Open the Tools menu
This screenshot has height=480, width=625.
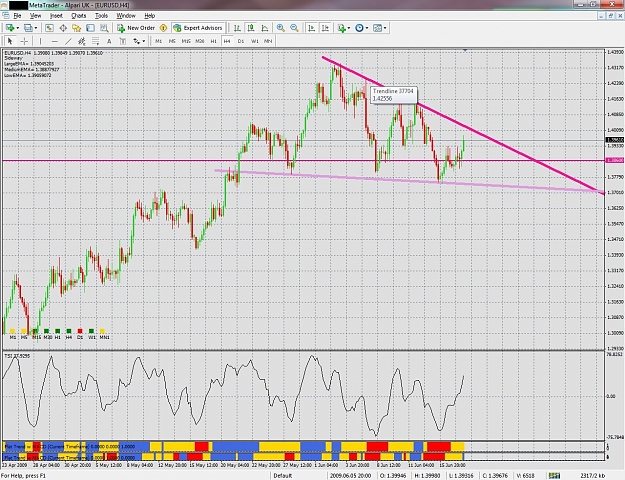click(101, 16)
